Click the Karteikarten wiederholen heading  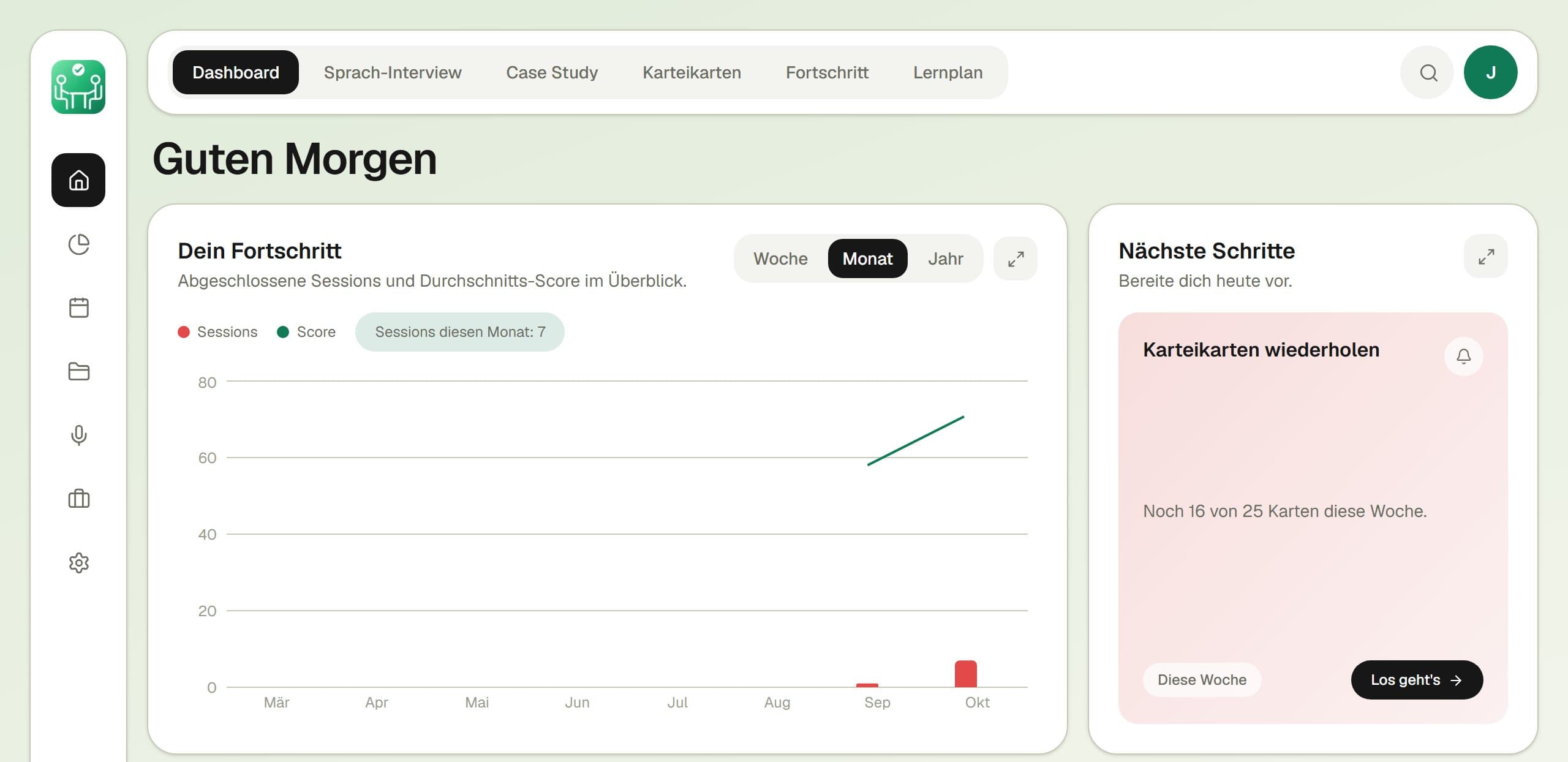(x=1261, y=350)
